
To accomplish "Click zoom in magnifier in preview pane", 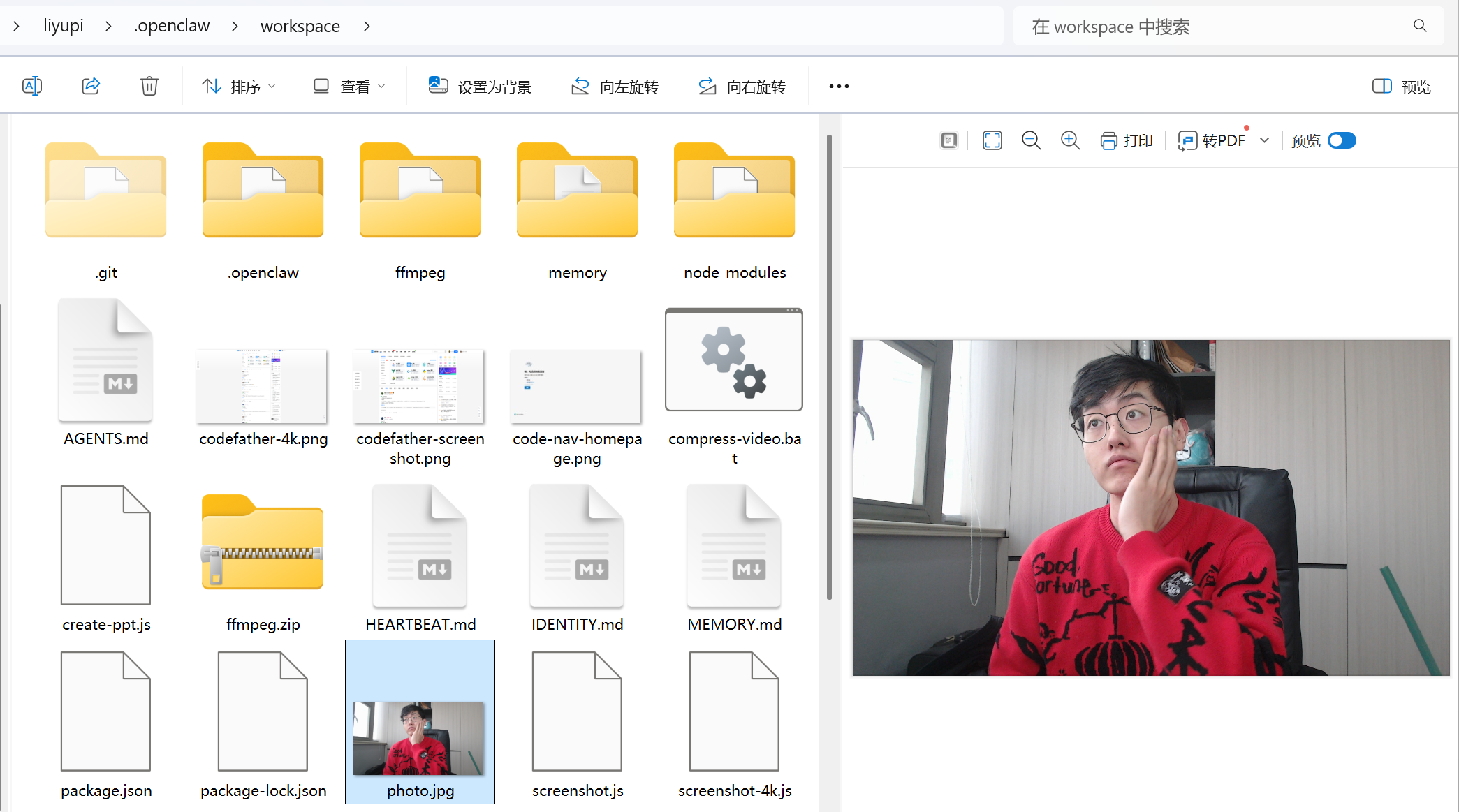I will tap(1070, 140).
